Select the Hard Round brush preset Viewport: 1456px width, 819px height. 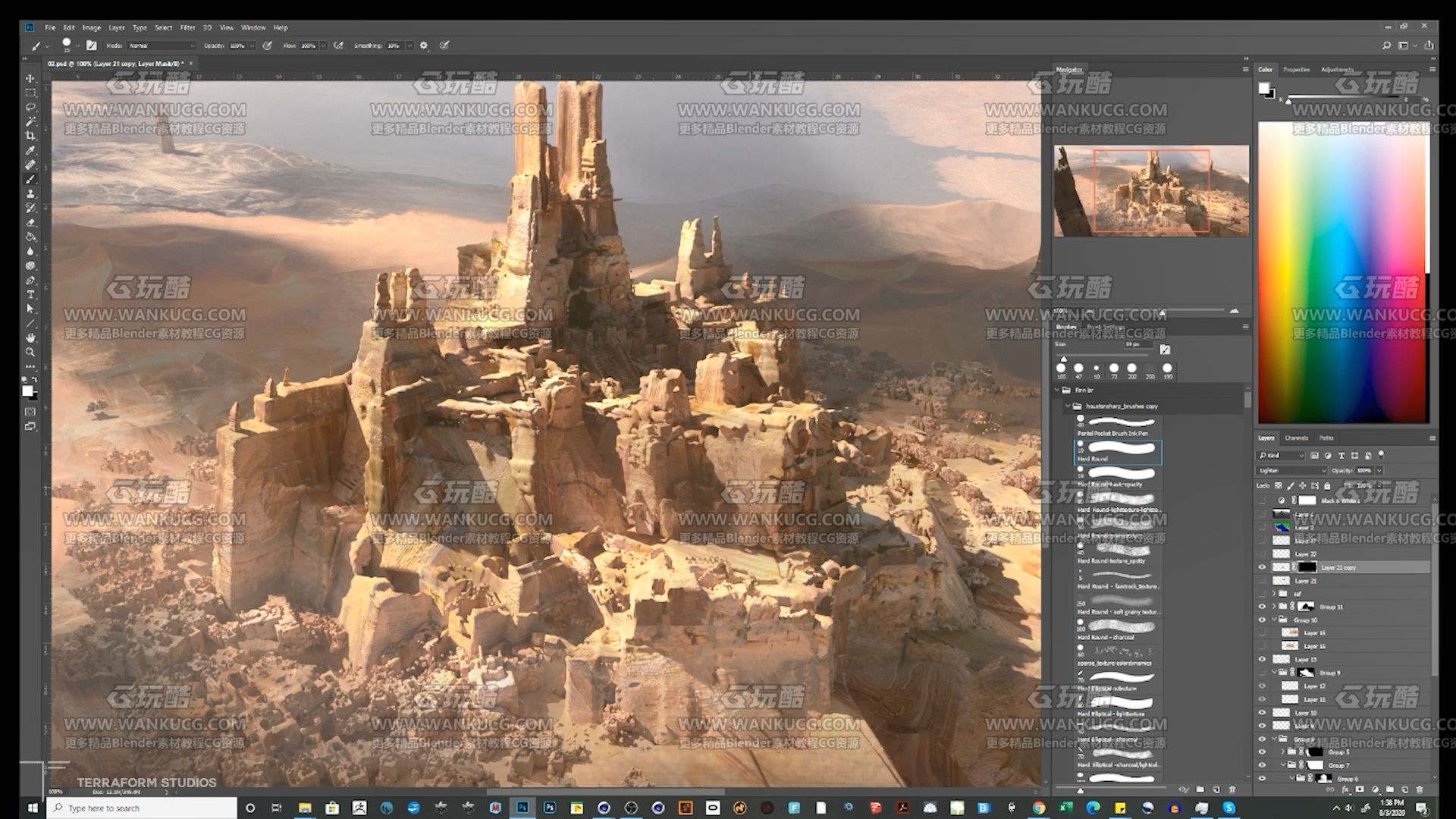[1119, 452]
